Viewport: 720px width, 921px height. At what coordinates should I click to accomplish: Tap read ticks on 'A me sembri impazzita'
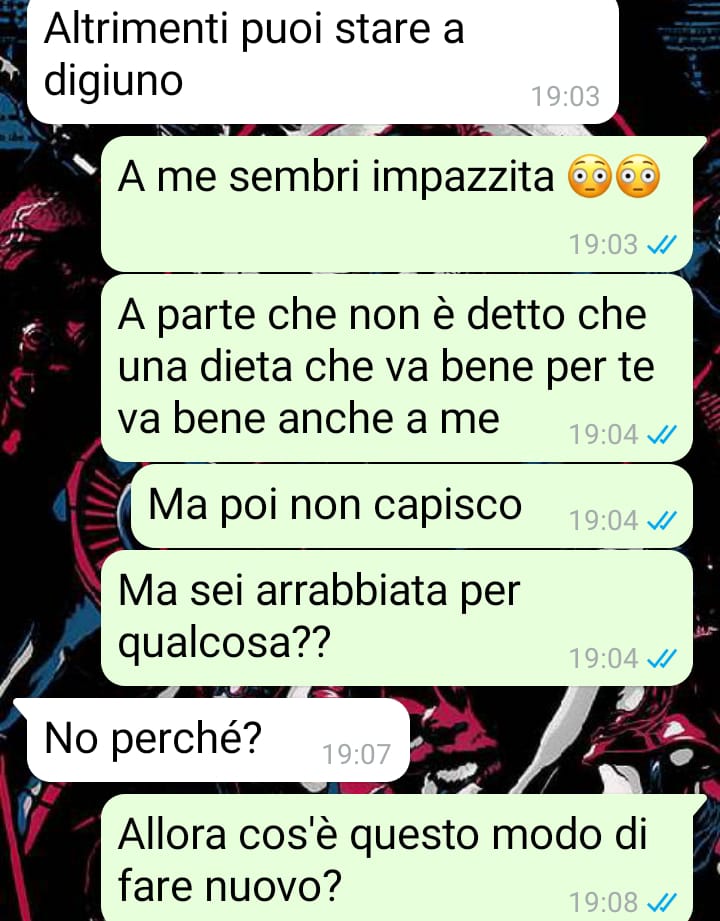tap(662, 244)
